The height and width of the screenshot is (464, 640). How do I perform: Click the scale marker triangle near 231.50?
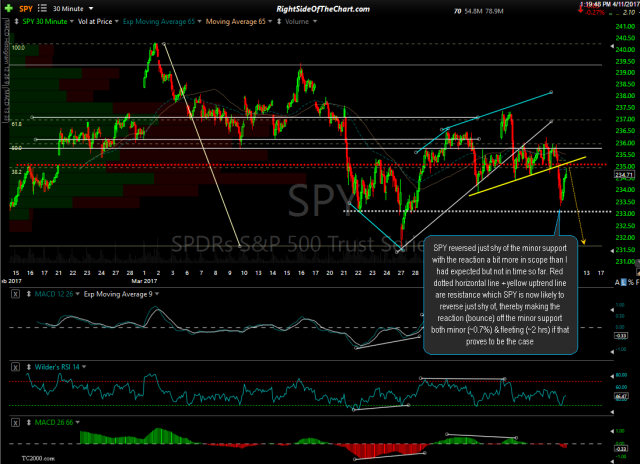[612, 251]
